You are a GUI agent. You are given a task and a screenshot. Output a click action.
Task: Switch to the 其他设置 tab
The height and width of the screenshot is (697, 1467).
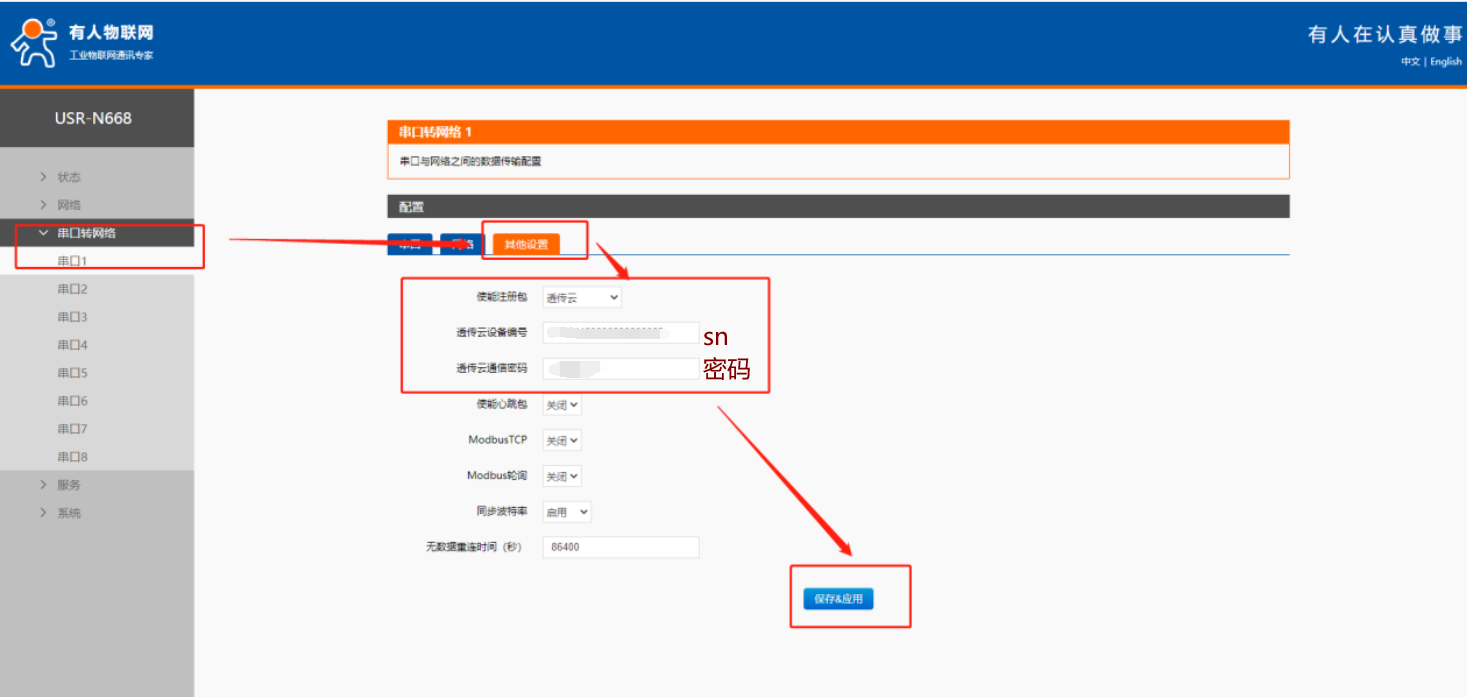tap(526, 245)
